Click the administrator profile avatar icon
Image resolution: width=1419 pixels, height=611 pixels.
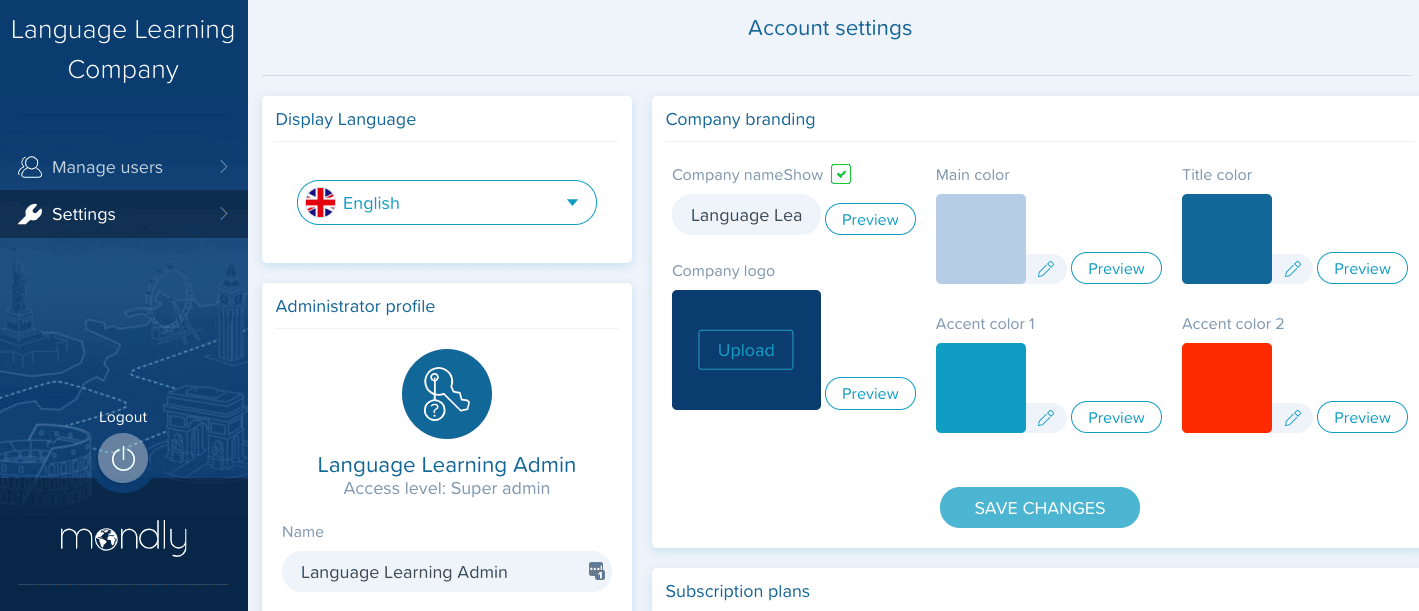point(446,394)
